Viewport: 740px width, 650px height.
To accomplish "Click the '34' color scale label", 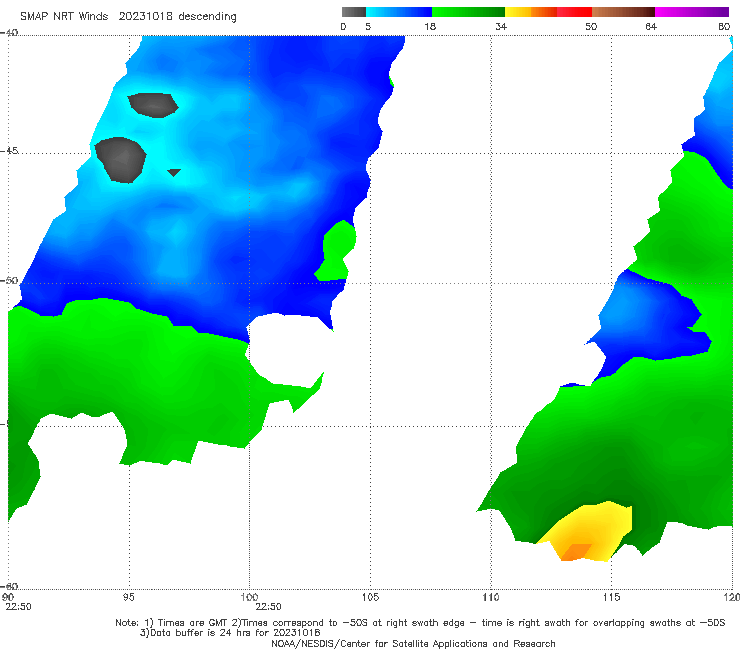I will tap(501, 26).
